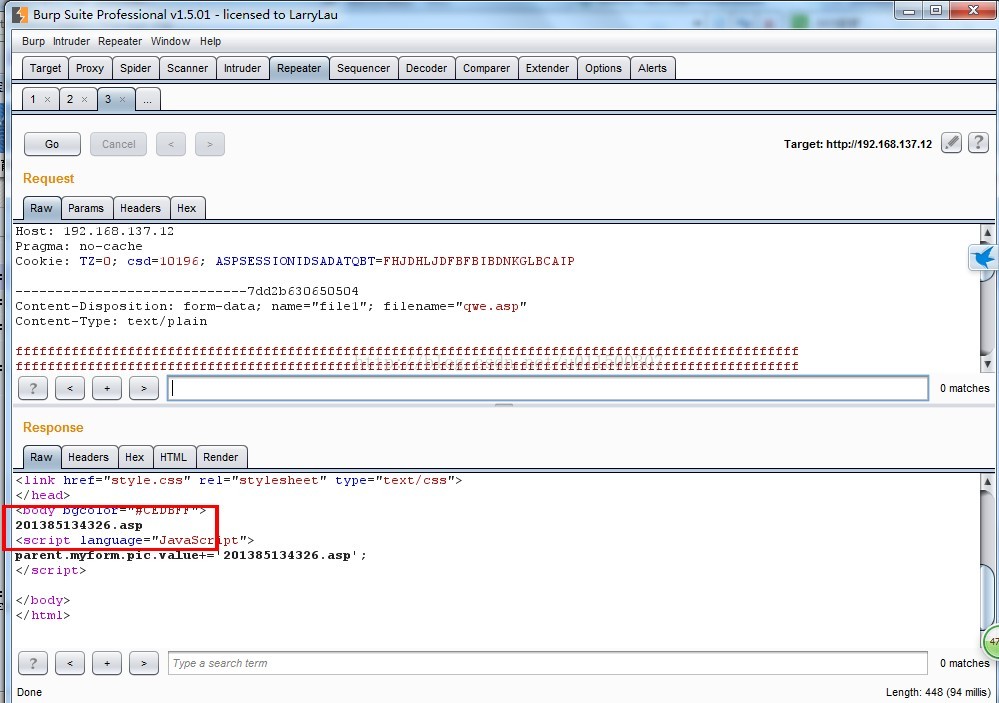The width and height of the screenshot is (999, 703).
Task: Click the Burp Suite title bar logo
Action: [x=20, y=14]
